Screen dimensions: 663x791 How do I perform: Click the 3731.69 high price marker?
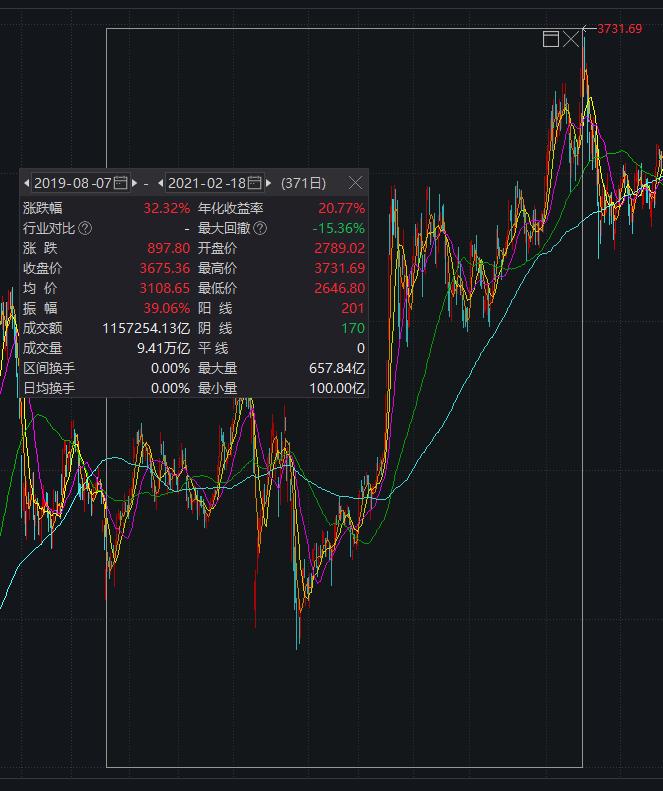tap(619, 29)
